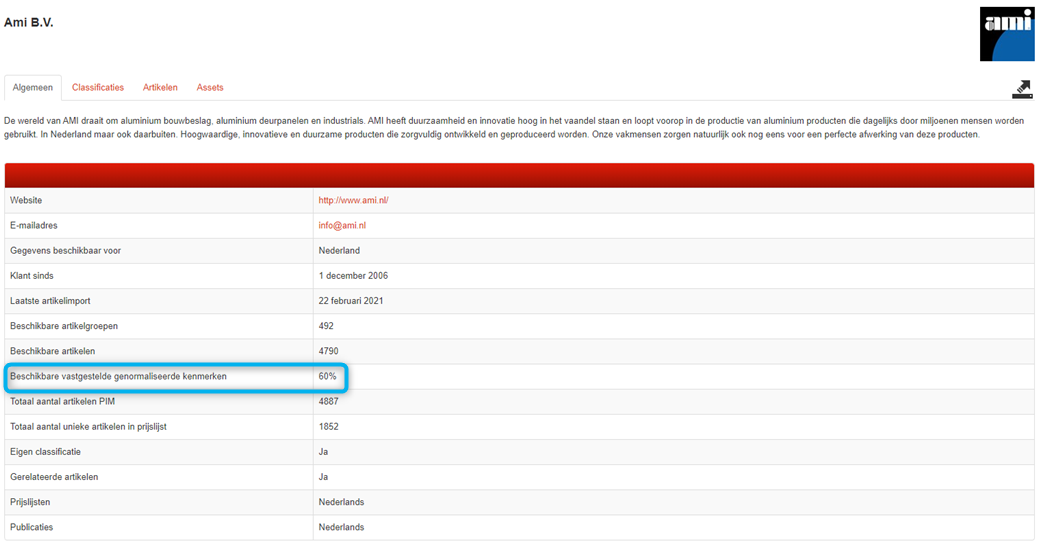
Task: Click the Eigen classificatie label
Action: 46,452
